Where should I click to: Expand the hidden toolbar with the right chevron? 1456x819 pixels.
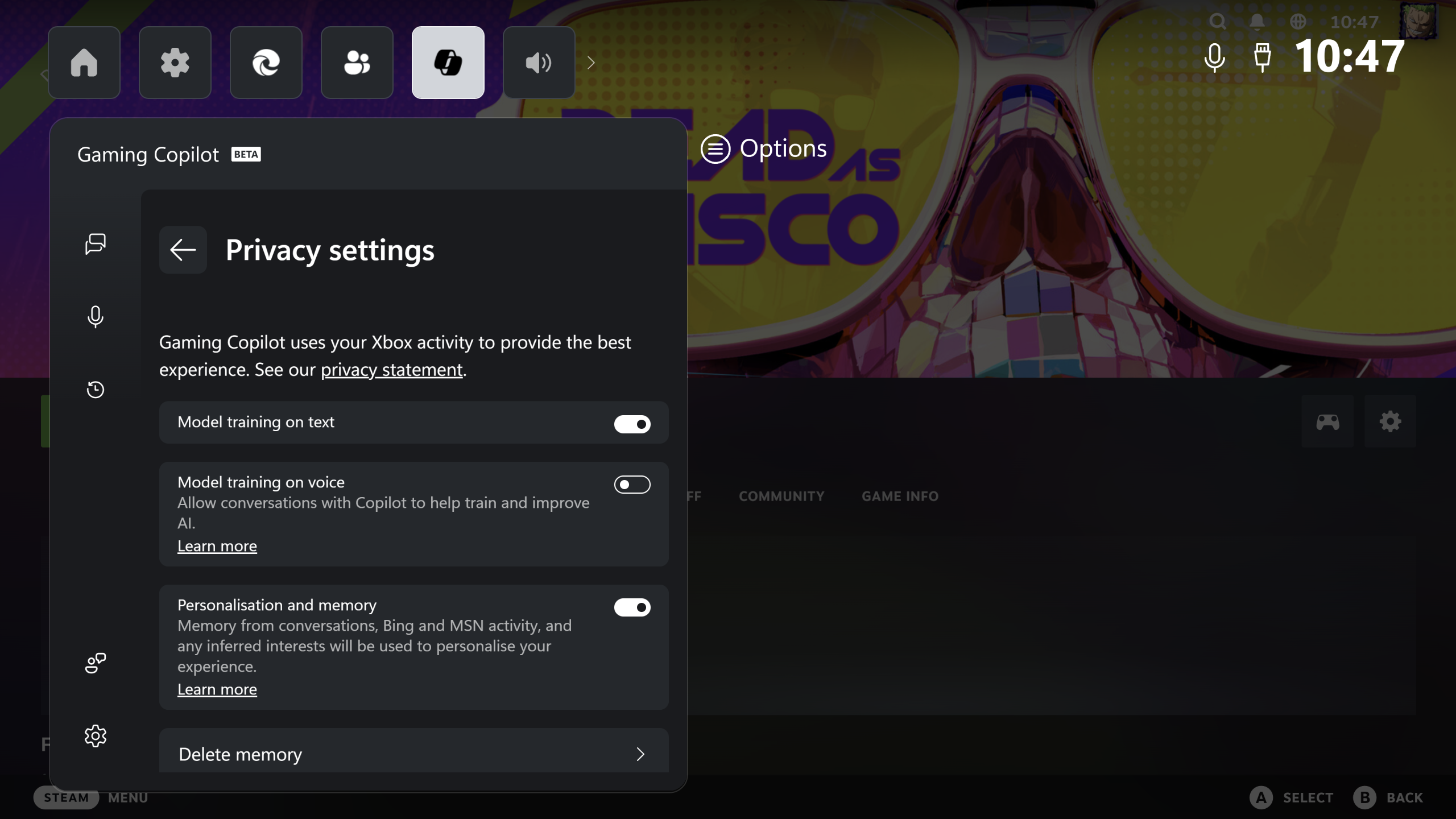[591, 62]
